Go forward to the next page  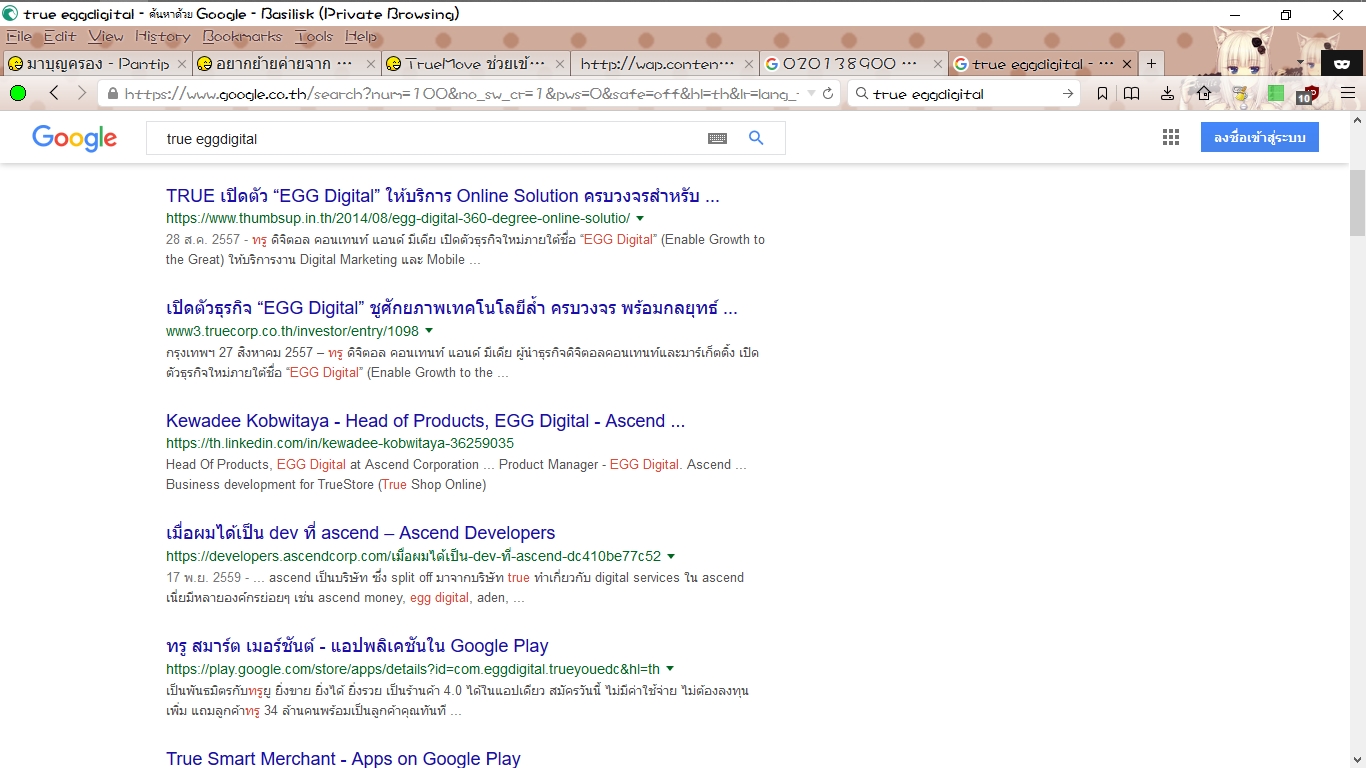(82, 93)
